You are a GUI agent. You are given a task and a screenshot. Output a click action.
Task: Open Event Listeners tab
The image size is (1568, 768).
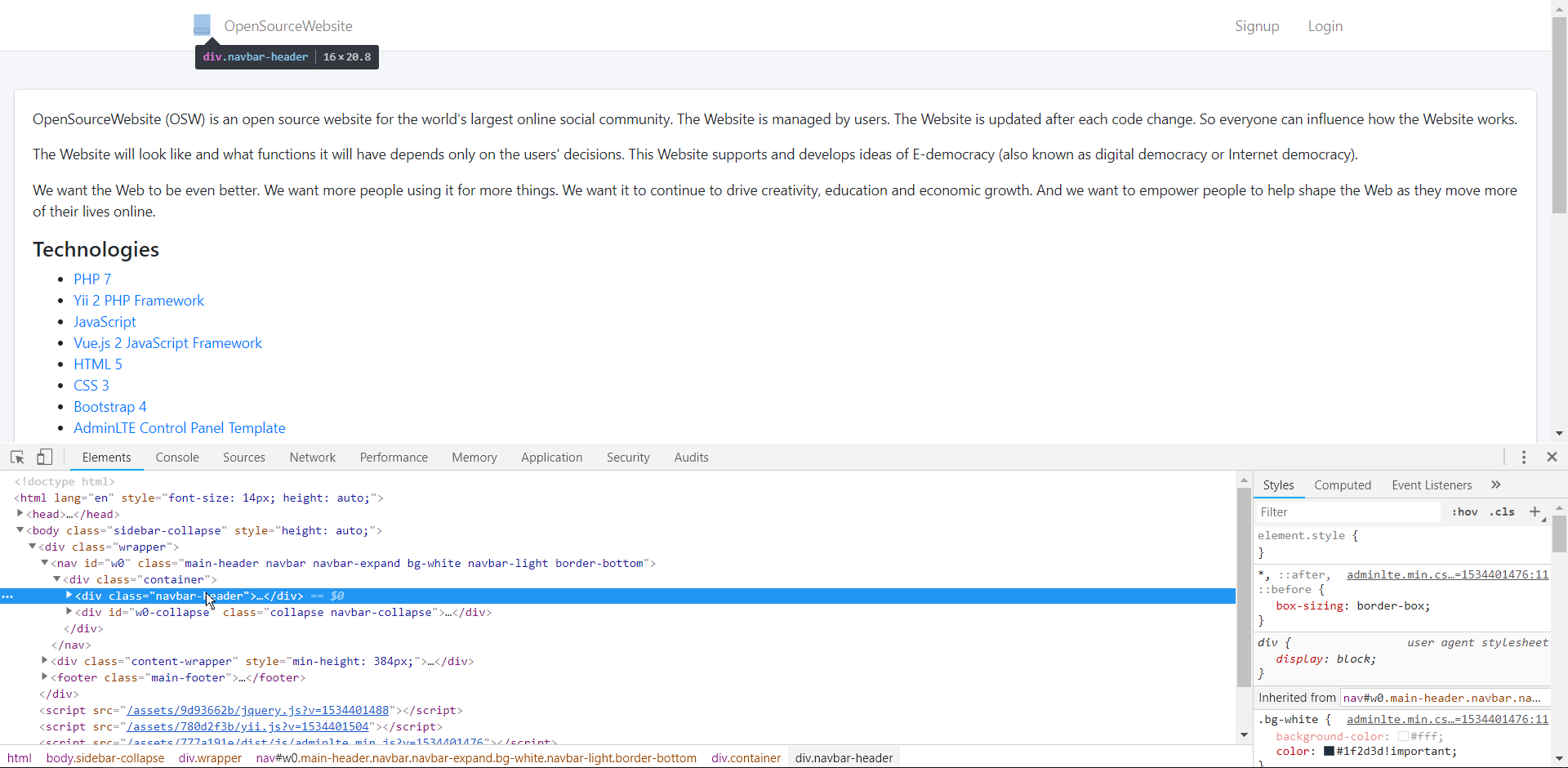(1432, 485)
